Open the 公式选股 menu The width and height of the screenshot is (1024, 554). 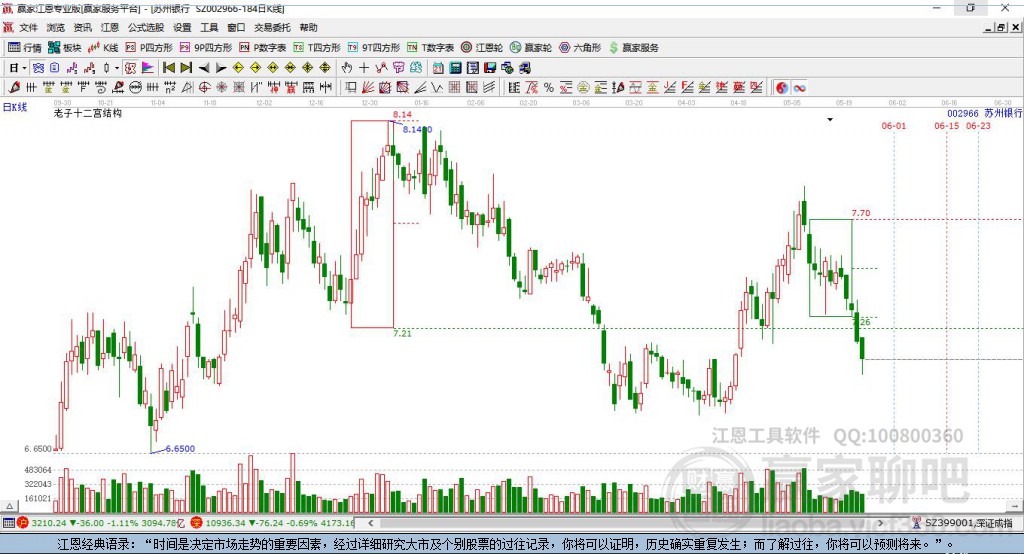[146, 27]
